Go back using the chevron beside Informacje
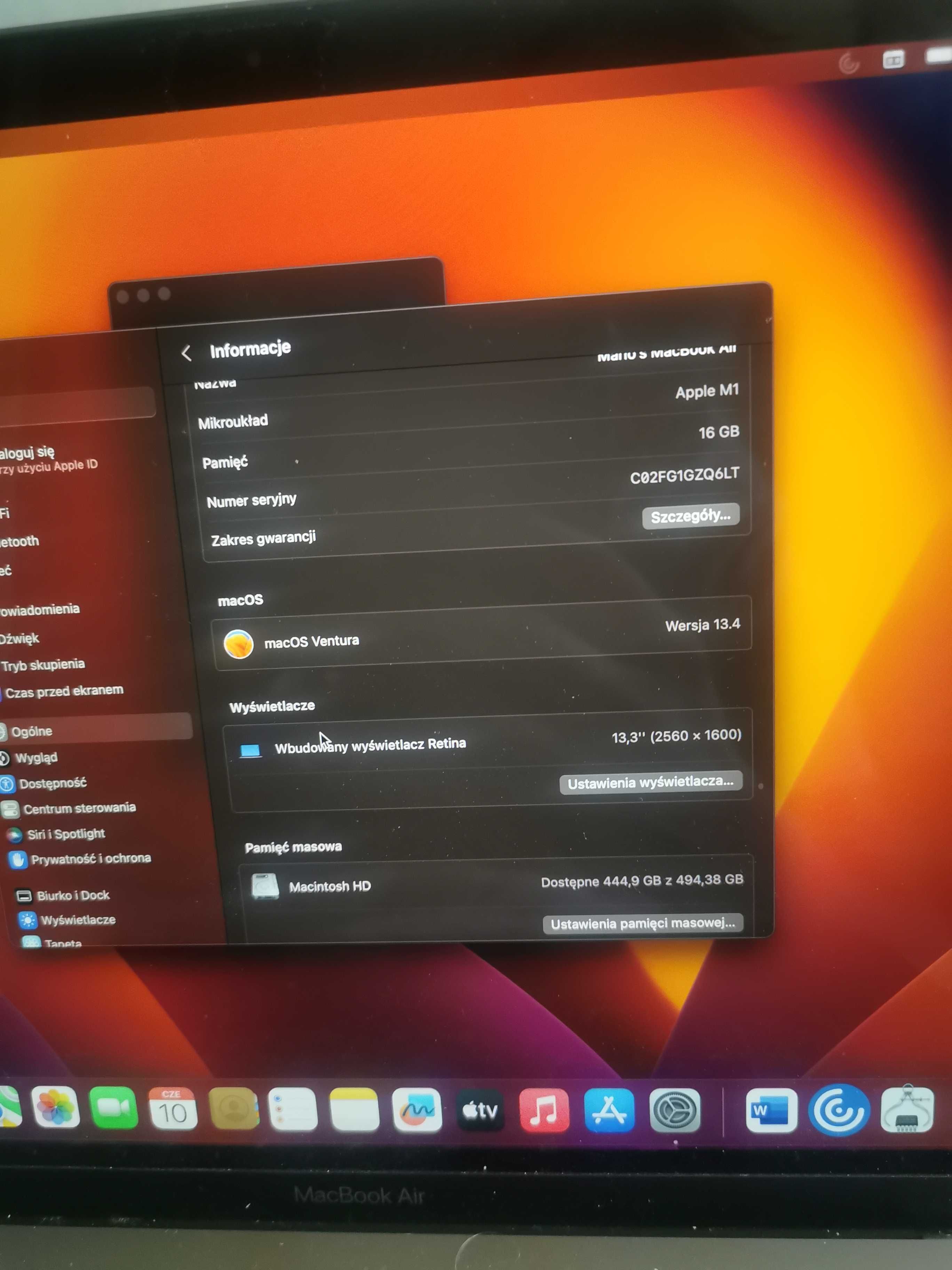952x1270 pixels. [x=187, y=353]
